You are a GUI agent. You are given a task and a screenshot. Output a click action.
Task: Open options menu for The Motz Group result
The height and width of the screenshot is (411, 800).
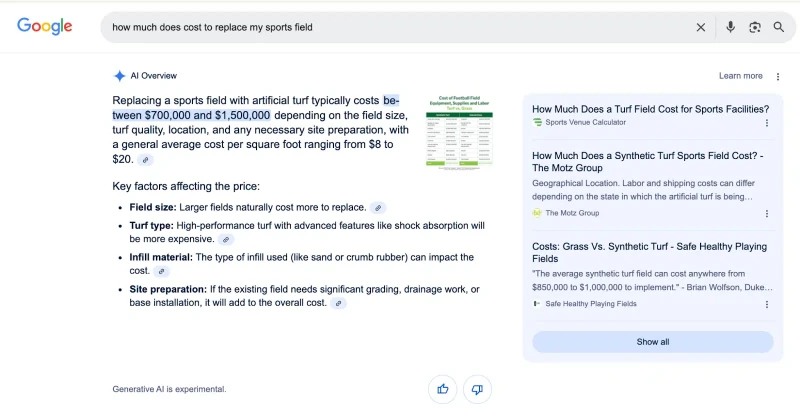coord(767,214)
